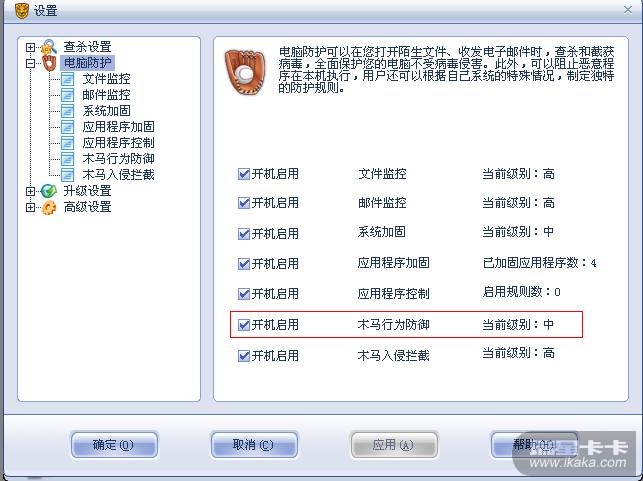Click 当前级别：高 for 木马入侵拦截

[x=518, y=353]
